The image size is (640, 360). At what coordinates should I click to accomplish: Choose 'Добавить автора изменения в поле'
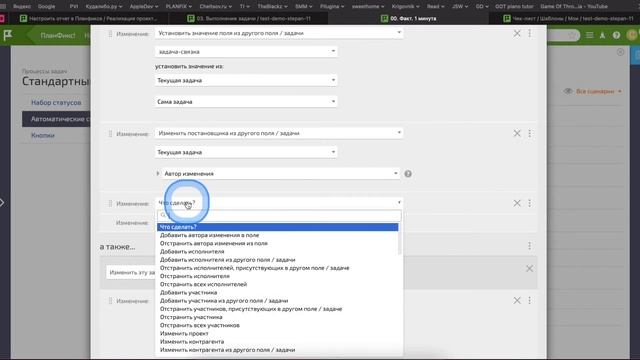278,235
